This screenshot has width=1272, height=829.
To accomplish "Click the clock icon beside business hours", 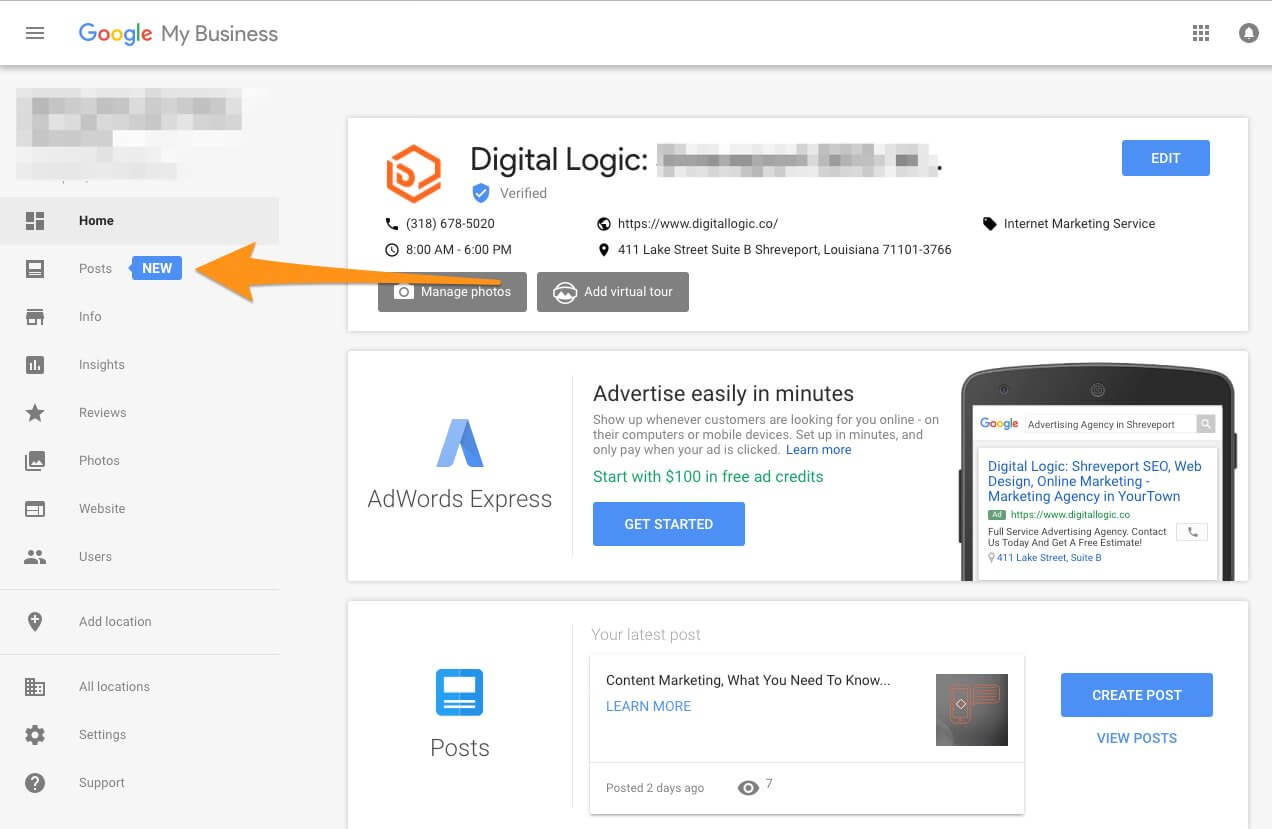I will [392, 250].
